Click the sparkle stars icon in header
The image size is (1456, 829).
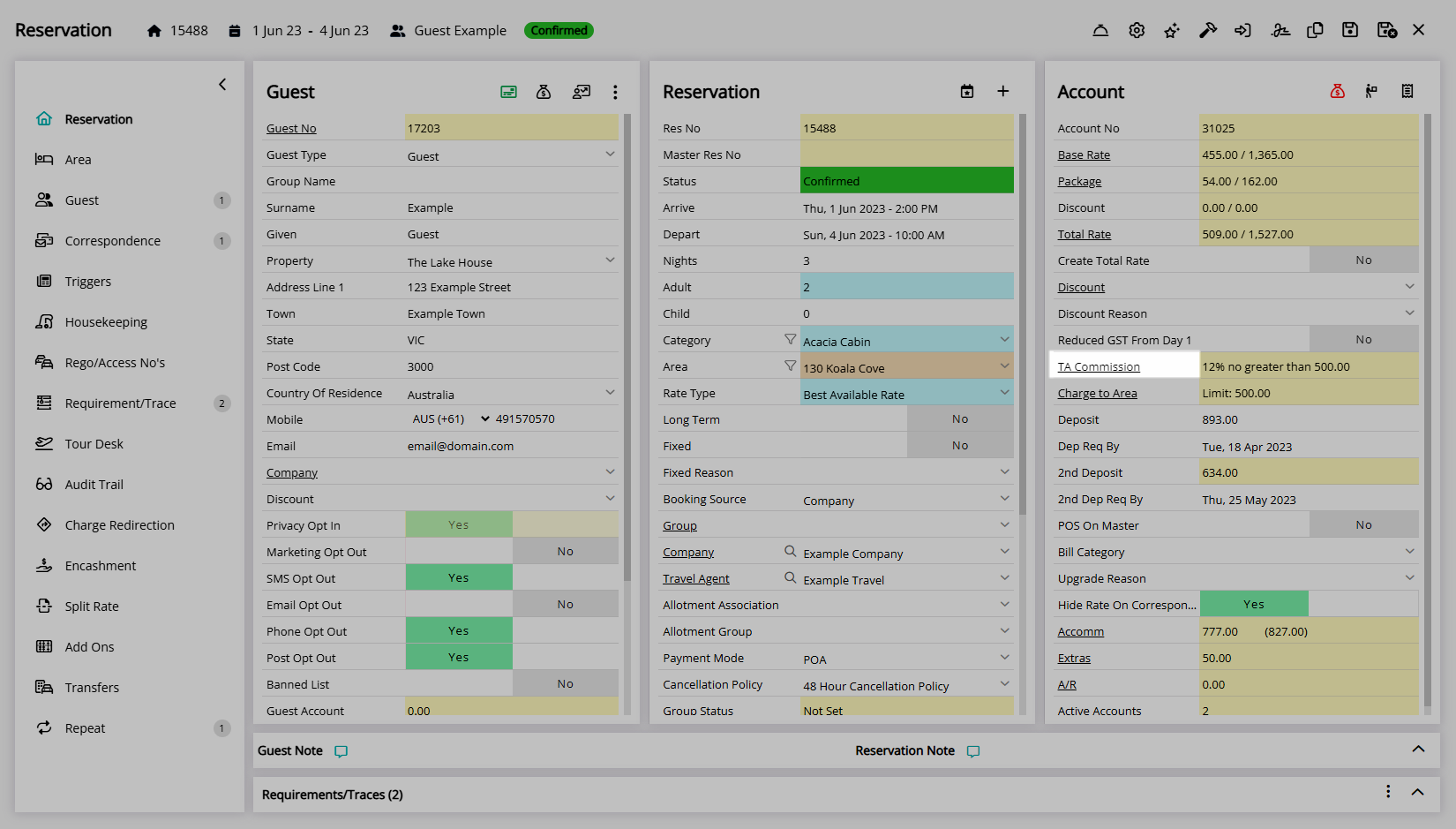pos(1172,31)
